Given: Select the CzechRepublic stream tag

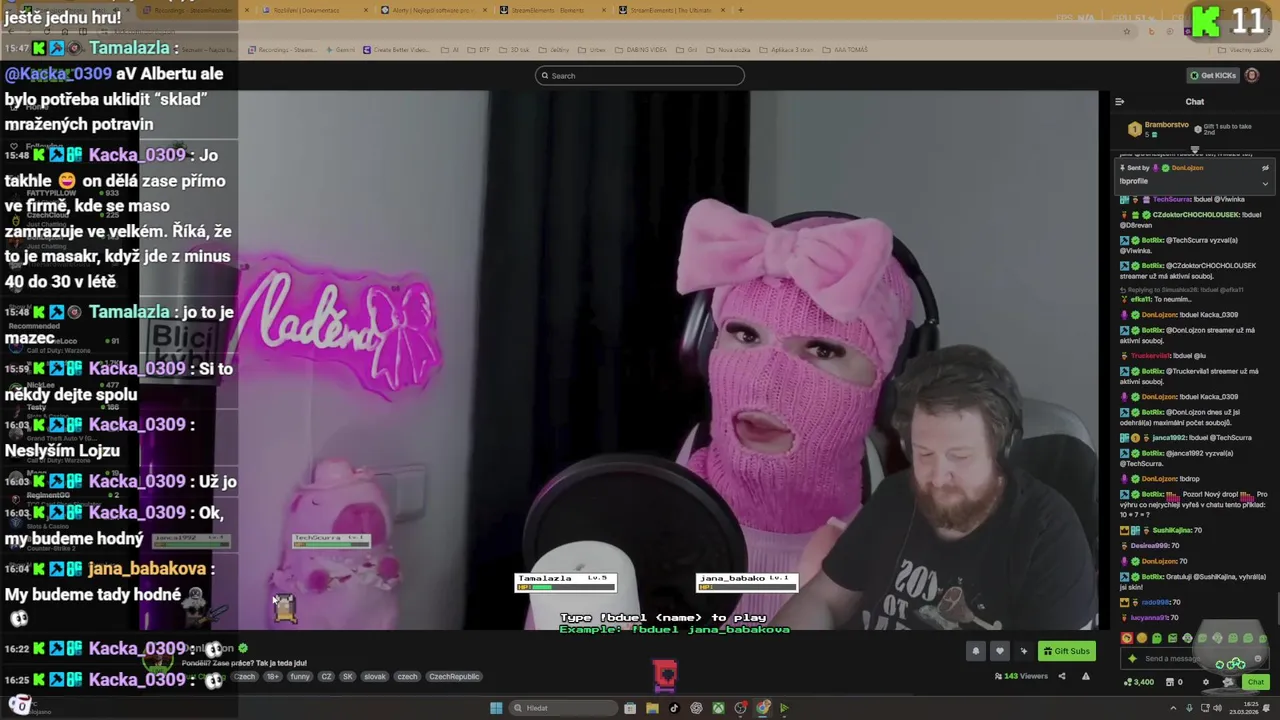Looking at the screenshot, I should pyautogui.click(x=454, y=676).
